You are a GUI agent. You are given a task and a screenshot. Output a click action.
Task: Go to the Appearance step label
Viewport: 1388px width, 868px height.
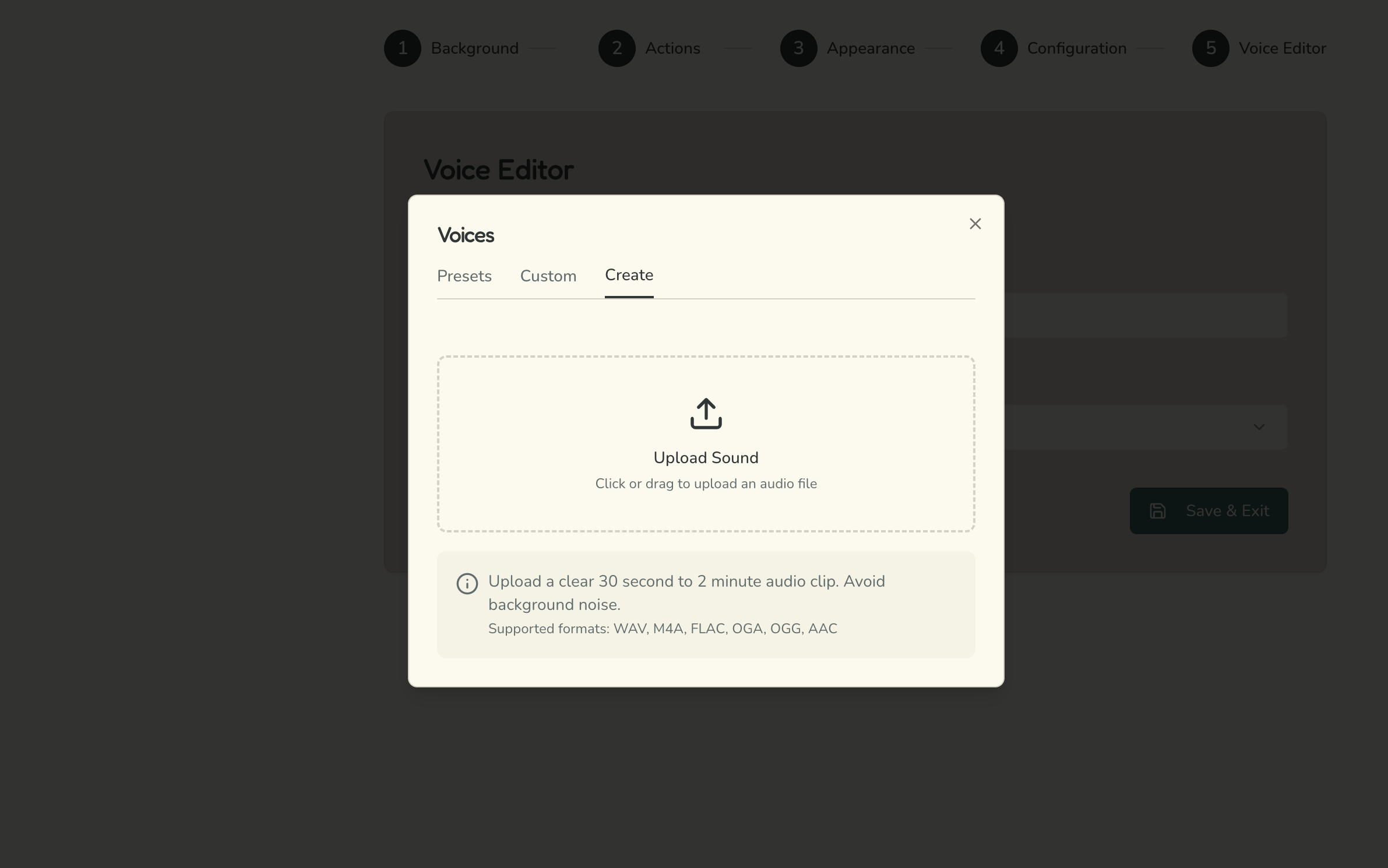871,48
